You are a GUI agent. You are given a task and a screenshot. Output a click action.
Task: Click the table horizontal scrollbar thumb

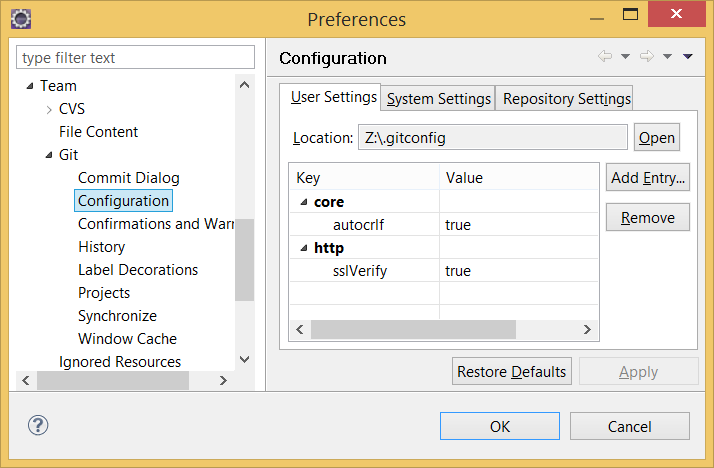[413, 330]
